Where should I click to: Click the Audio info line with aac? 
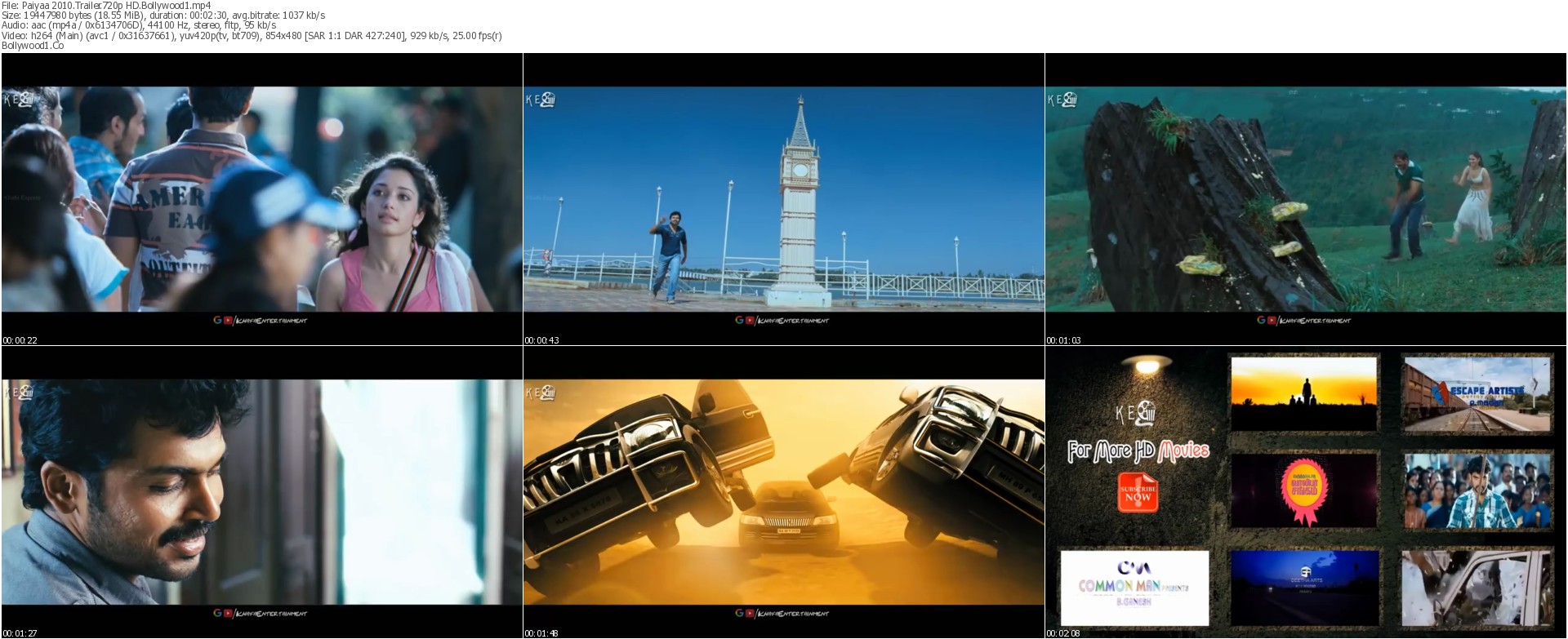coord(139,25)
